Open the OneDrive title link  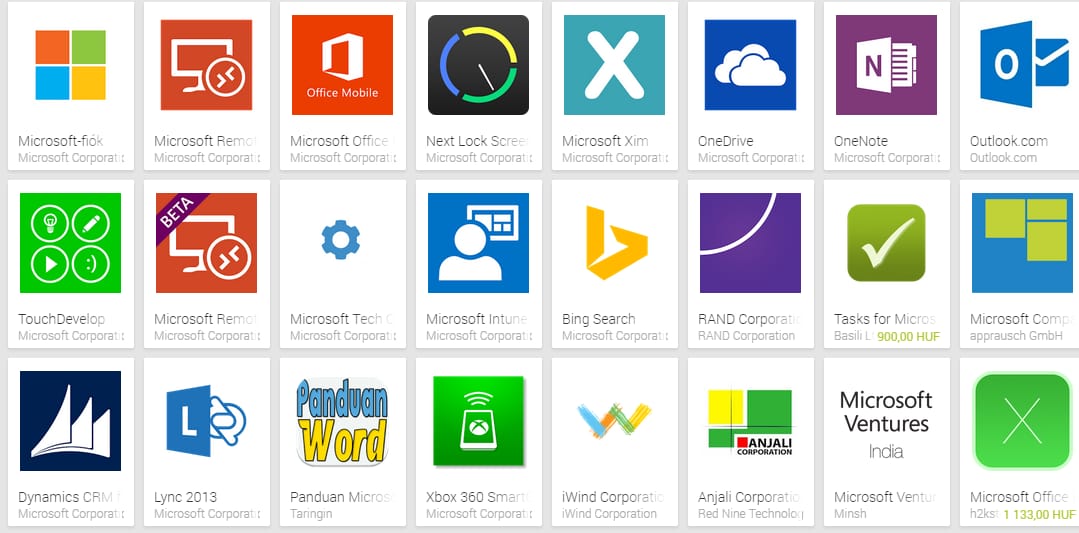pos(725,141)
